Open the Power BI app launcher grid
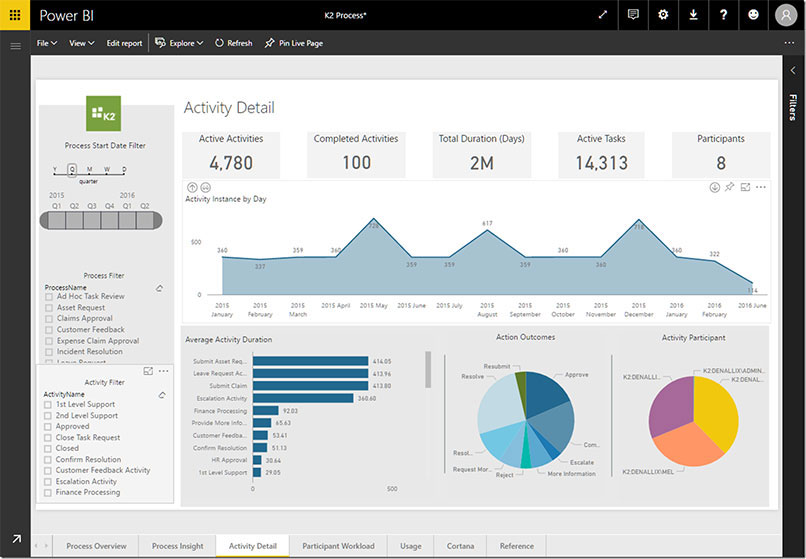Image resolution: width=806 pixels, height=559 pixels. pos(15,15)
